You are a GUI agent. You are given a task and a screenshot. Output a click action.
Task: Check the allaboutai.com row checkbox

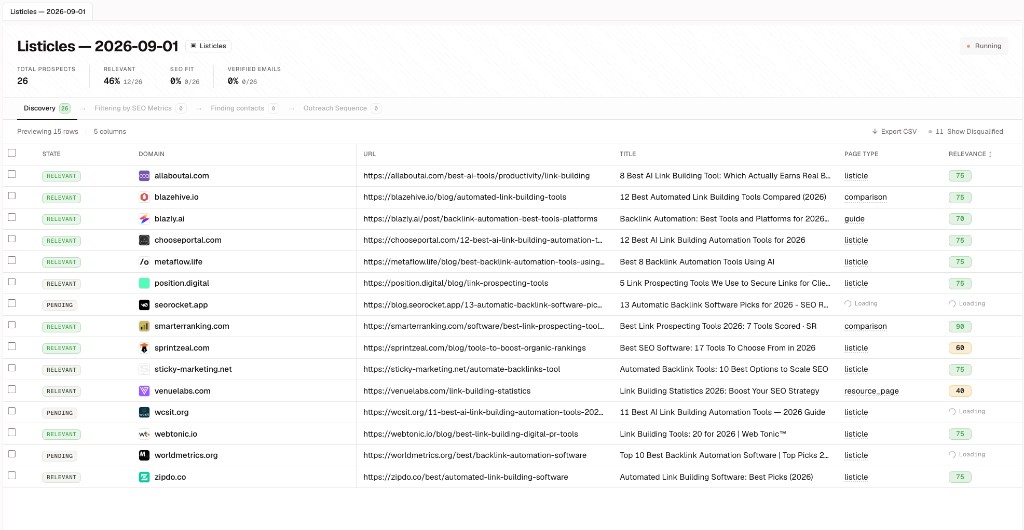tap(12, 174)
